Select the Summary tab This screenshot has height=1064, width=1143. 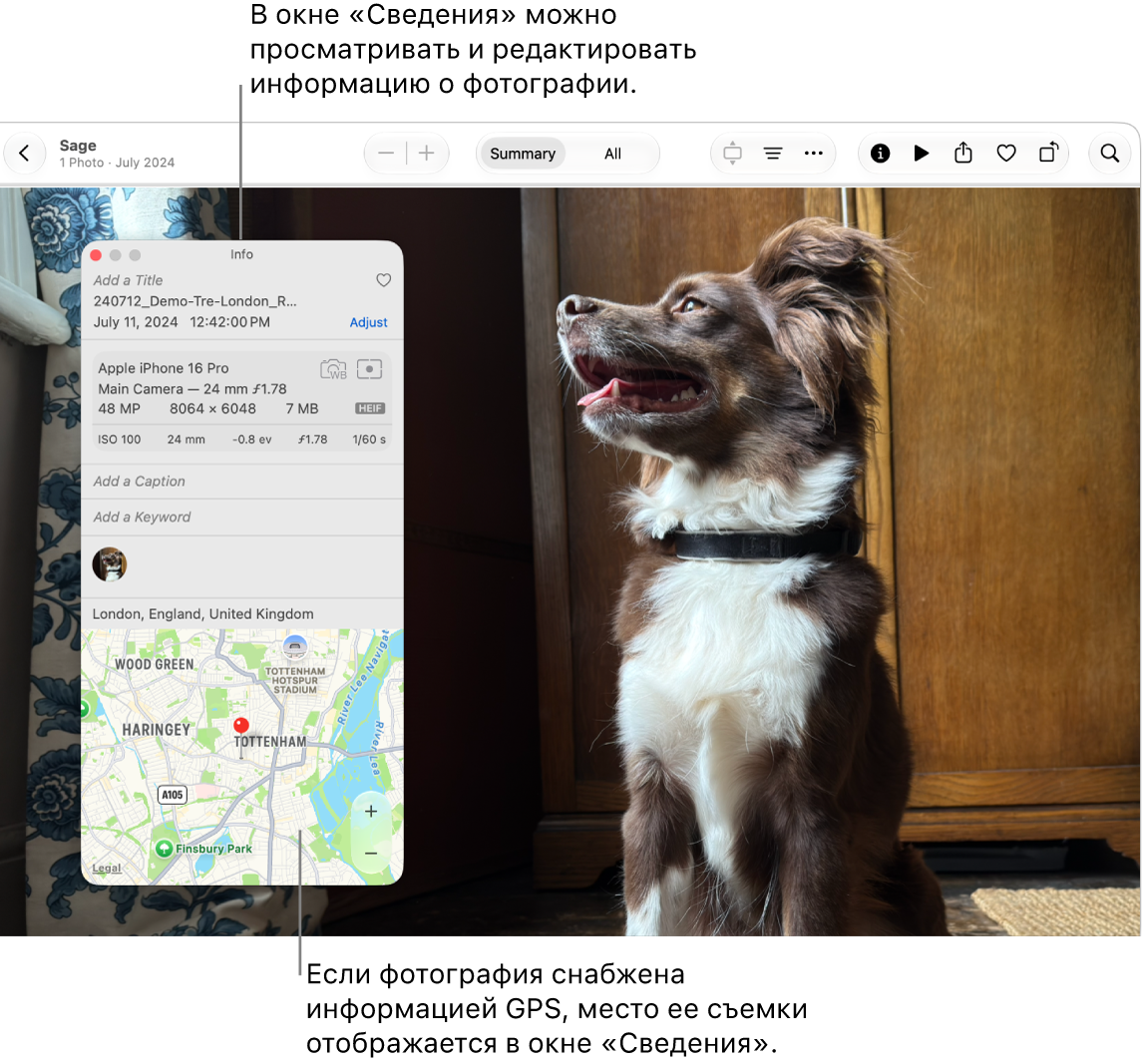pos(523,154)
